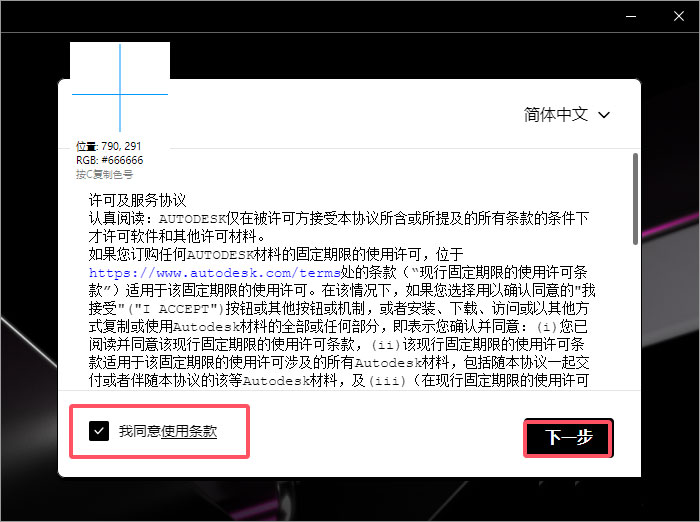The width and height of the screenshot is (700, 522).
Task: Click the 我同意 label next to checkbox
Action: coord(139,431)
